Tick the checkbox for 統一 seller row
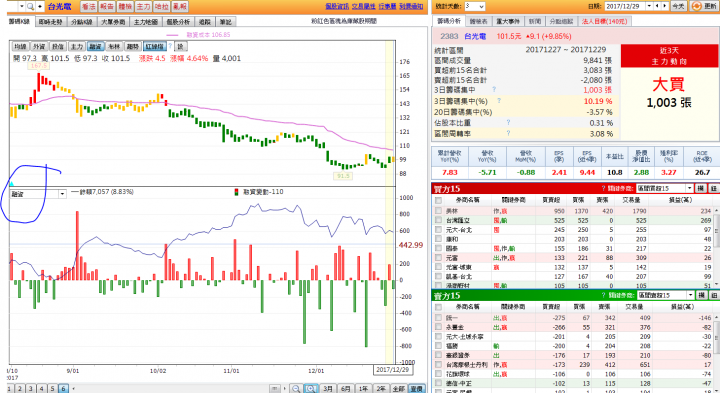 click(439, 318)
